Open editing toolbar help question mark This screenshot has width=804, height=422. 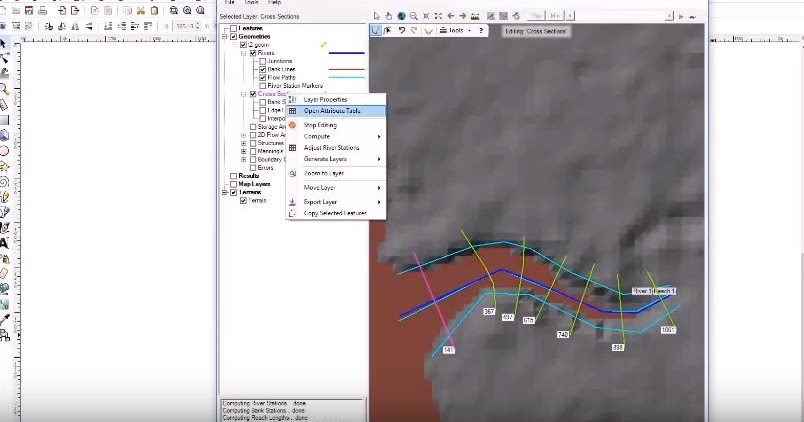pyautogui.click(x=481, y=31)
